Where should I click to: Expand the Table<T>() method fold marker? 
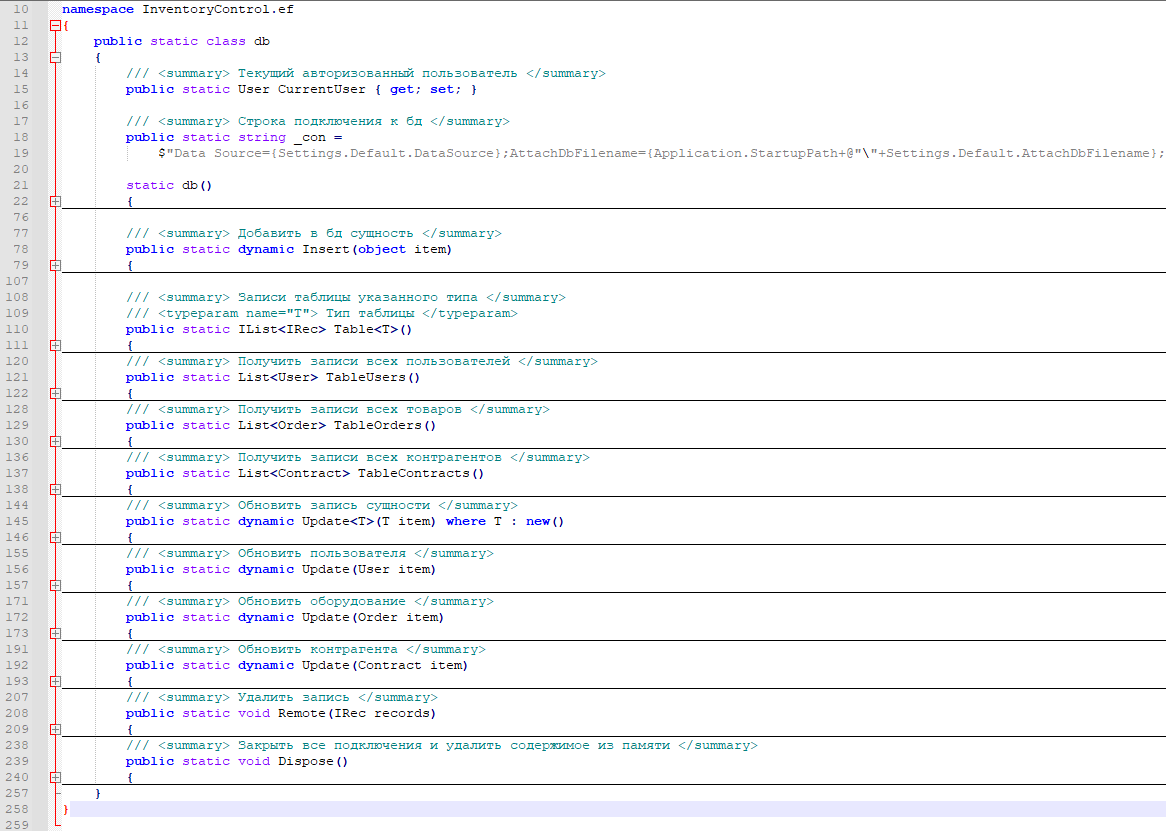(55, 346)
